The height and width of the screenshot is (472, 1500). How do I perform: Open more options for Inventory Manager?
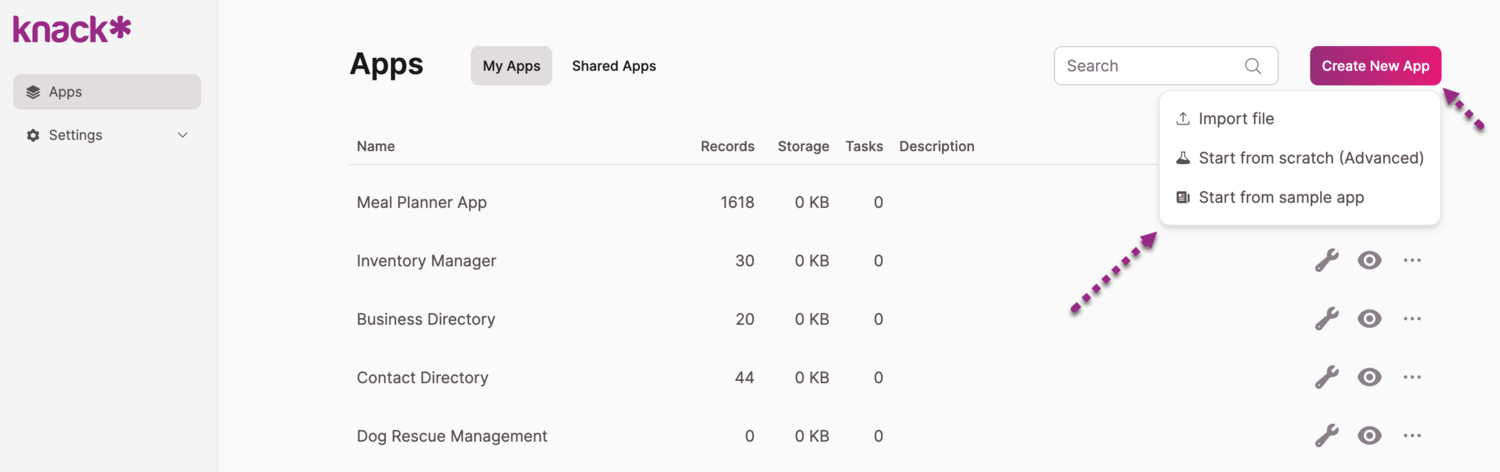(x=1412, y=261)
